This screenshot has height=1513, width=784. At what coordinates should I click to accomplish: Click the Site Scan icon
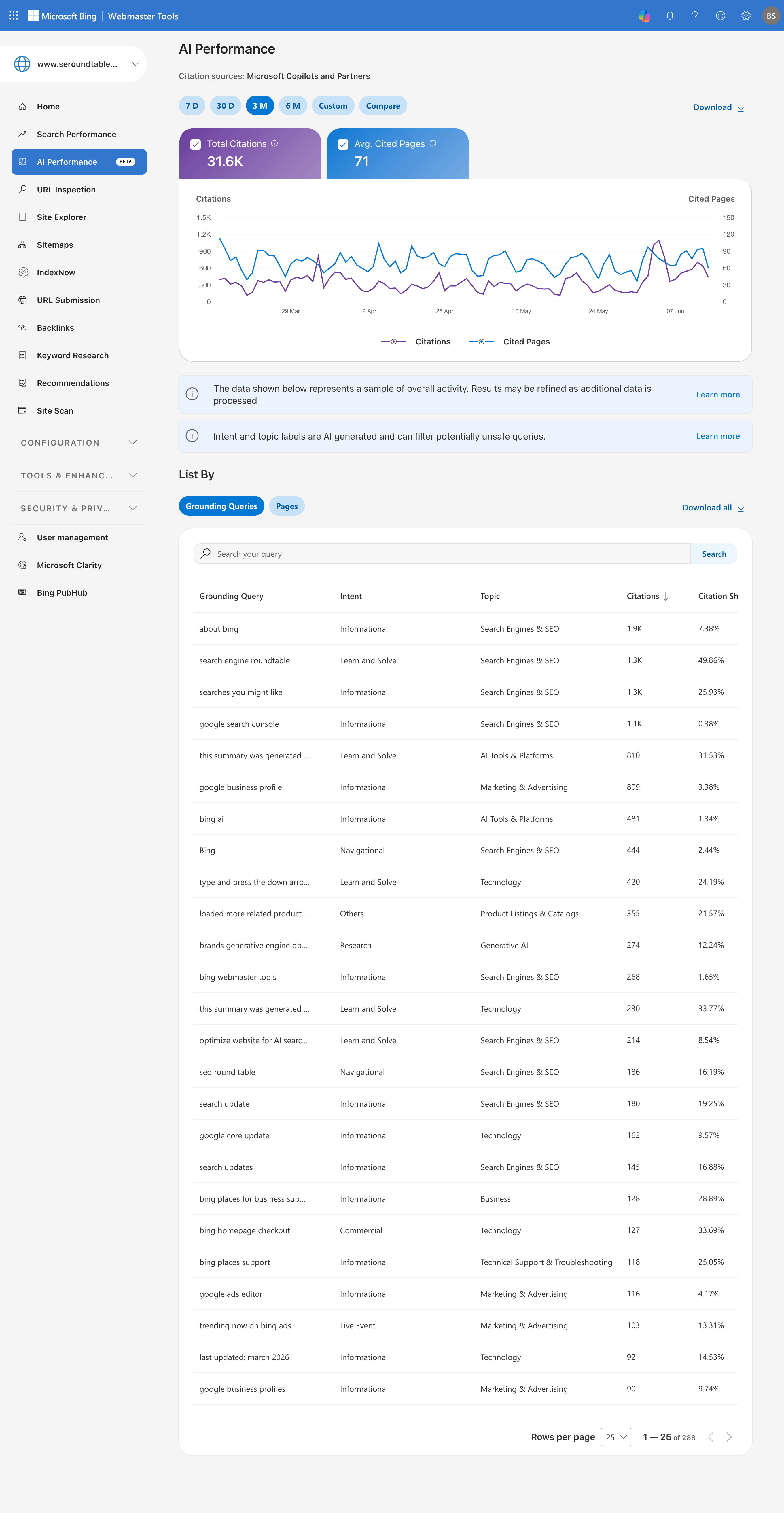tap(22, 410)
